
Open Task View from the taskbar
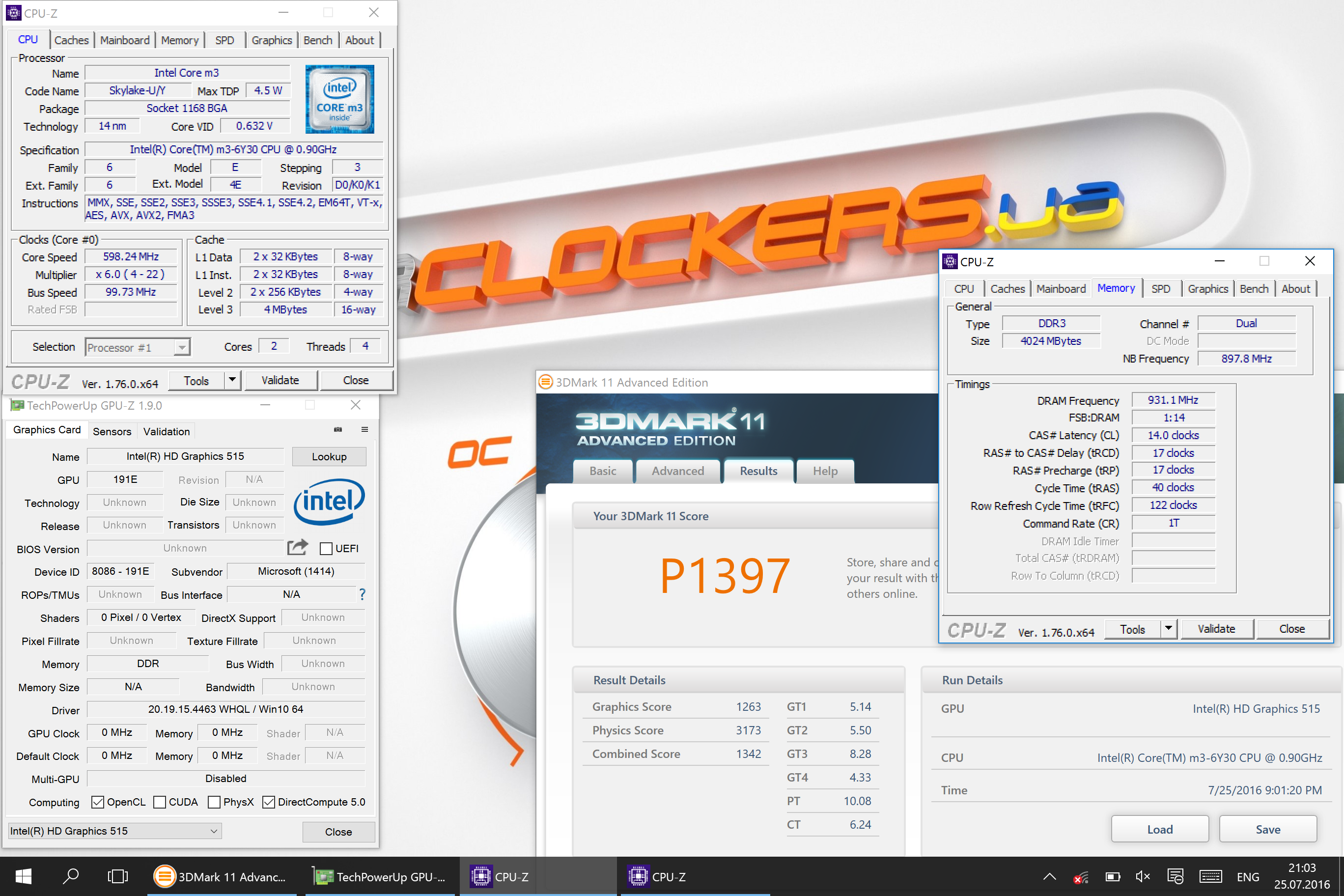(x=118, y=876)
